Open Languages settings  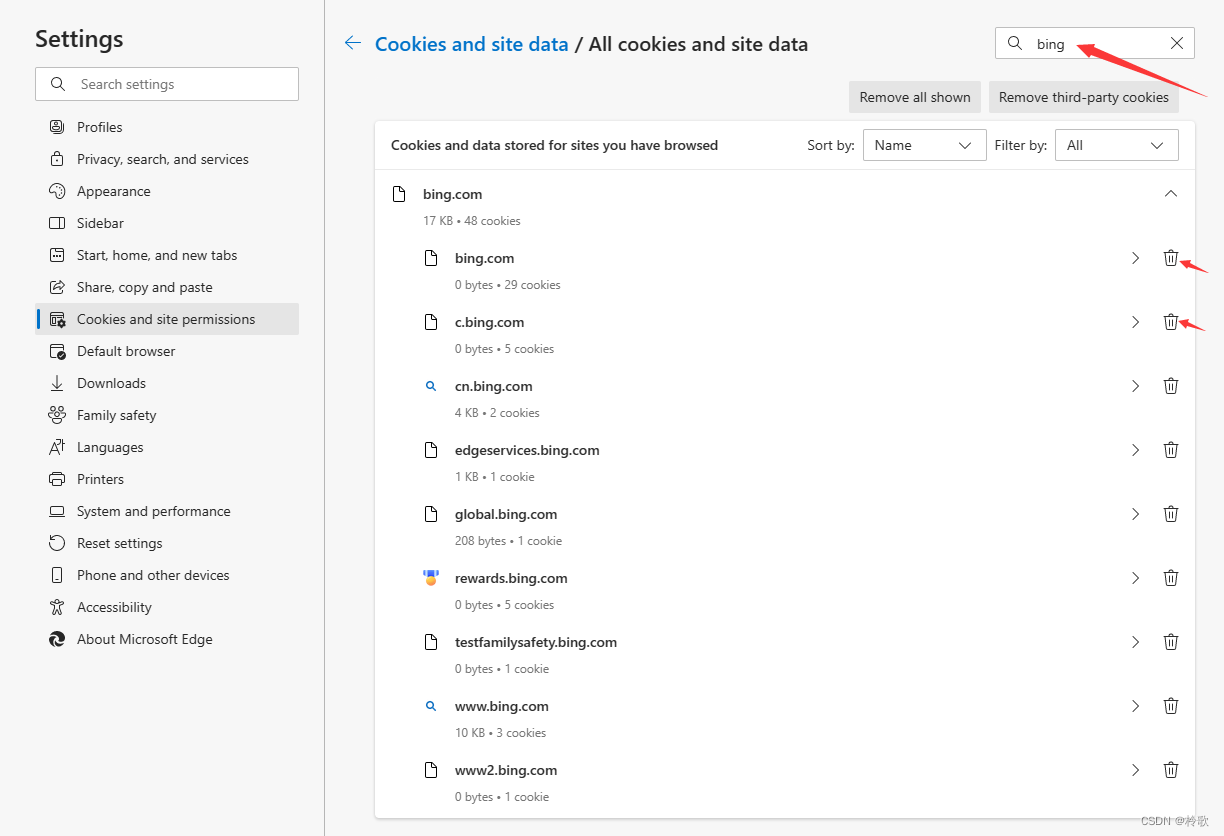coord(167,447)
